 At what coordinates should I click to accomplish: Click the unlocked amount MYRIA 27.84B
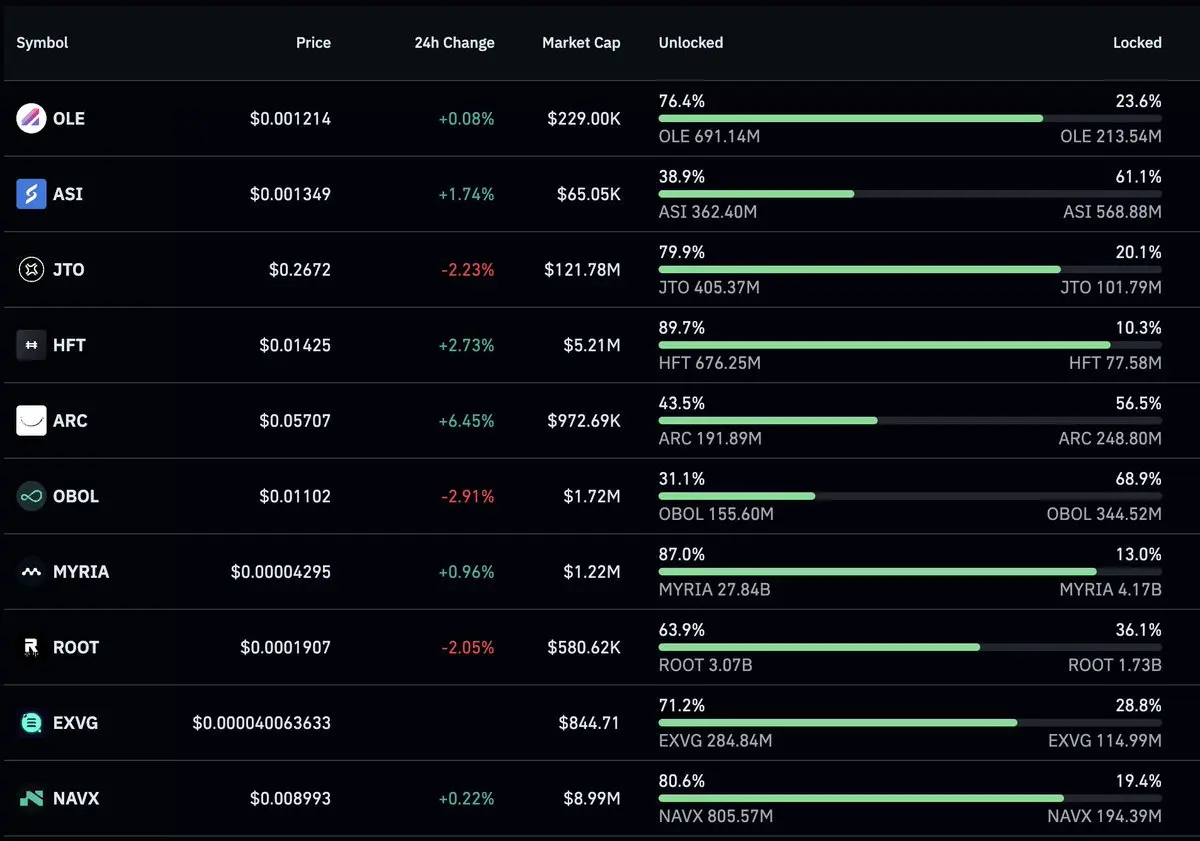(x=714, y=590)
